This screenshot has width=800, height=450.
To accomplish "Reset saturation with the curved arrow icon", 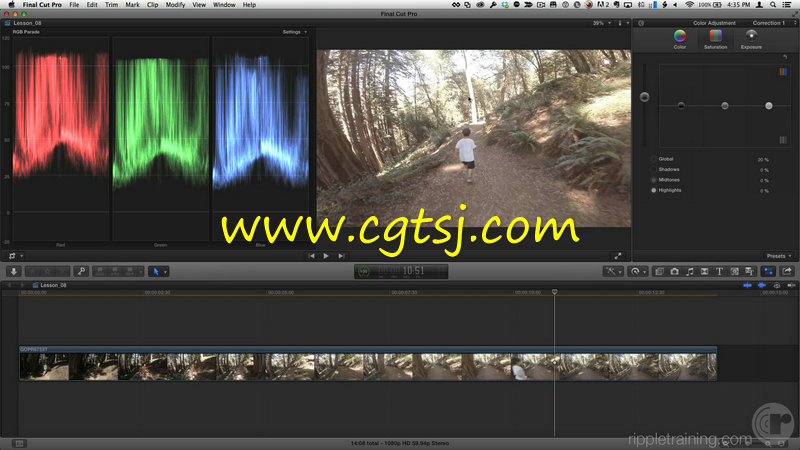I will point(785,57).
